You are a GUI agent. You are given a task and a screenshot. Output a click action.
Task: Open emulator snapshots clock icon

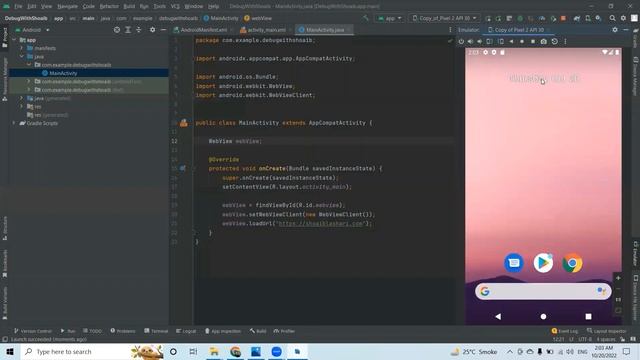pyautogui.click(x=554, y=41)
